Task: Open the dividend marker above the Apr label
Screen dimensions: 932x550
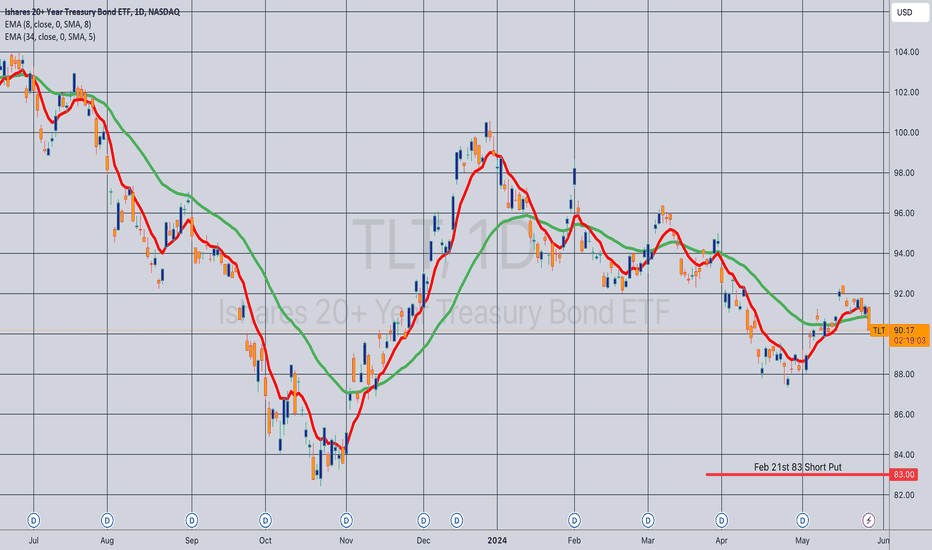Action: [x=721, y=521]
